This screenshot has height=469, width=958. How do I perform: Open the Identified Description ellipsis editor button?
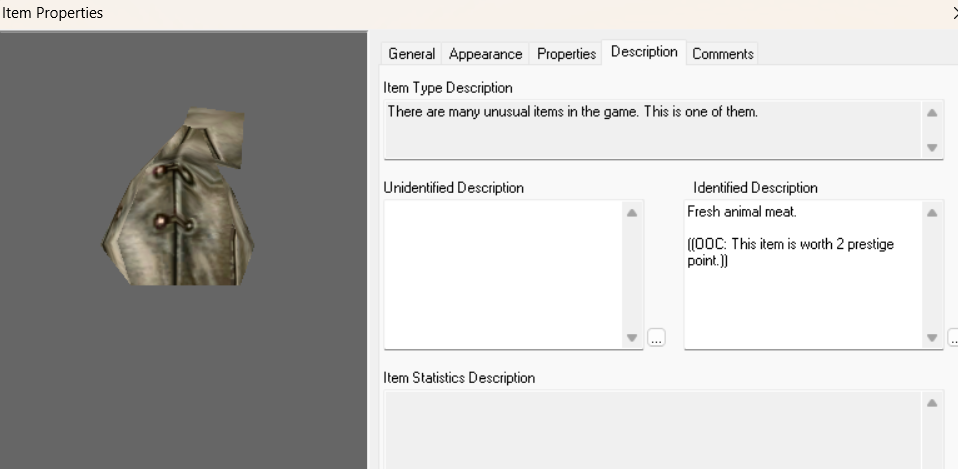point(953,337)
